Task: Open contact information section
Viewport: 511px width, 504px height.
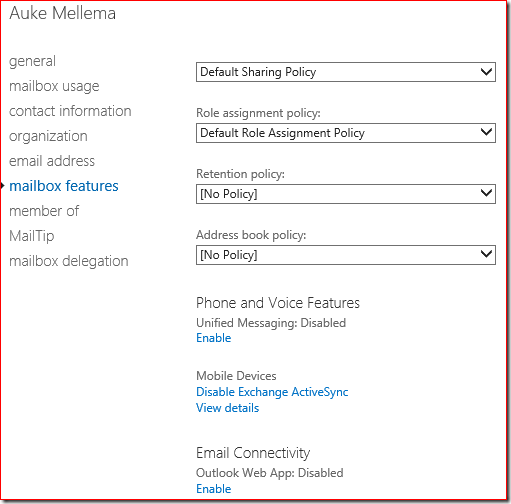Action: tap(70, 111)
